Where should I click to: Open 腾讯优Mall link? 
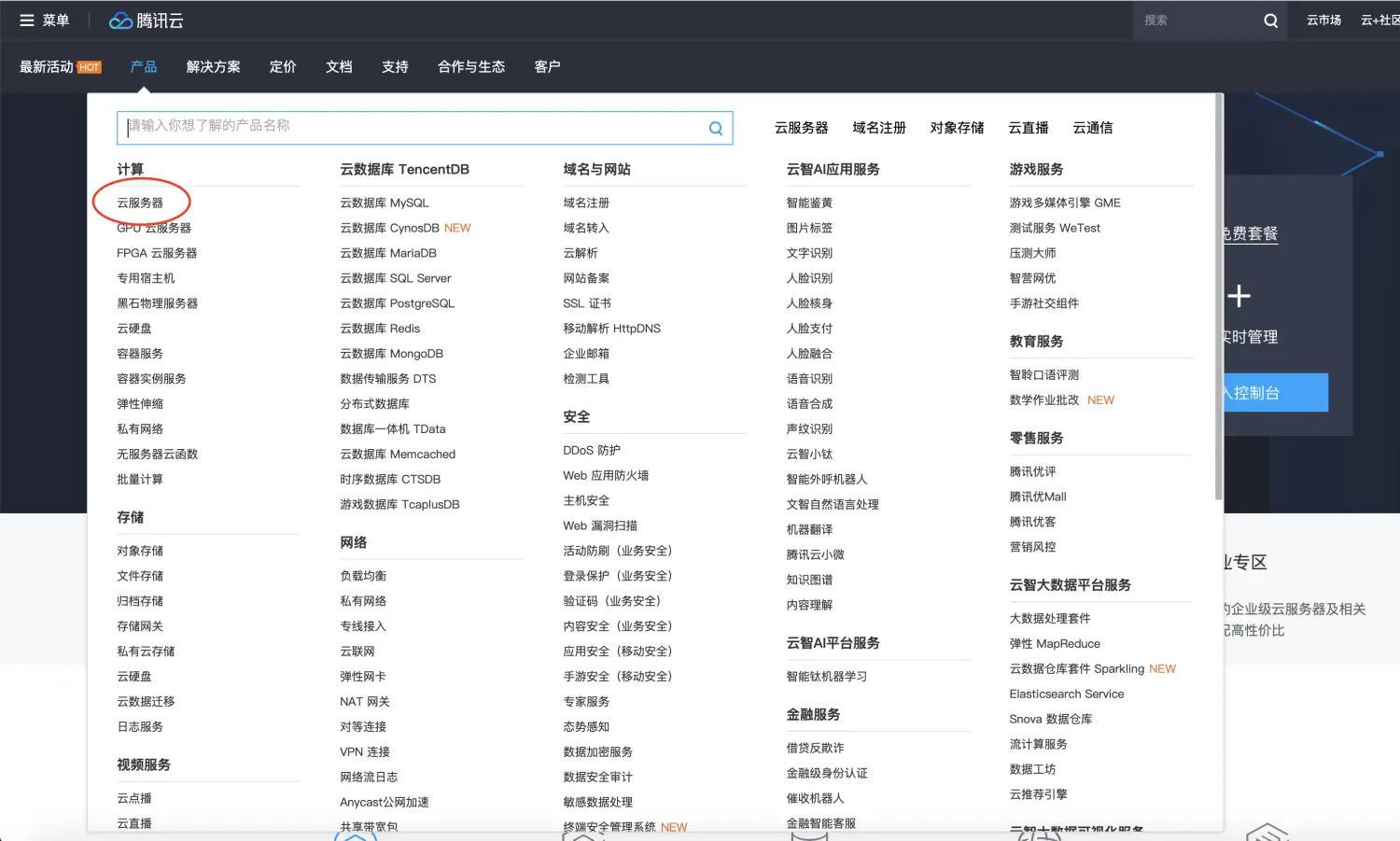(1038, 498)
